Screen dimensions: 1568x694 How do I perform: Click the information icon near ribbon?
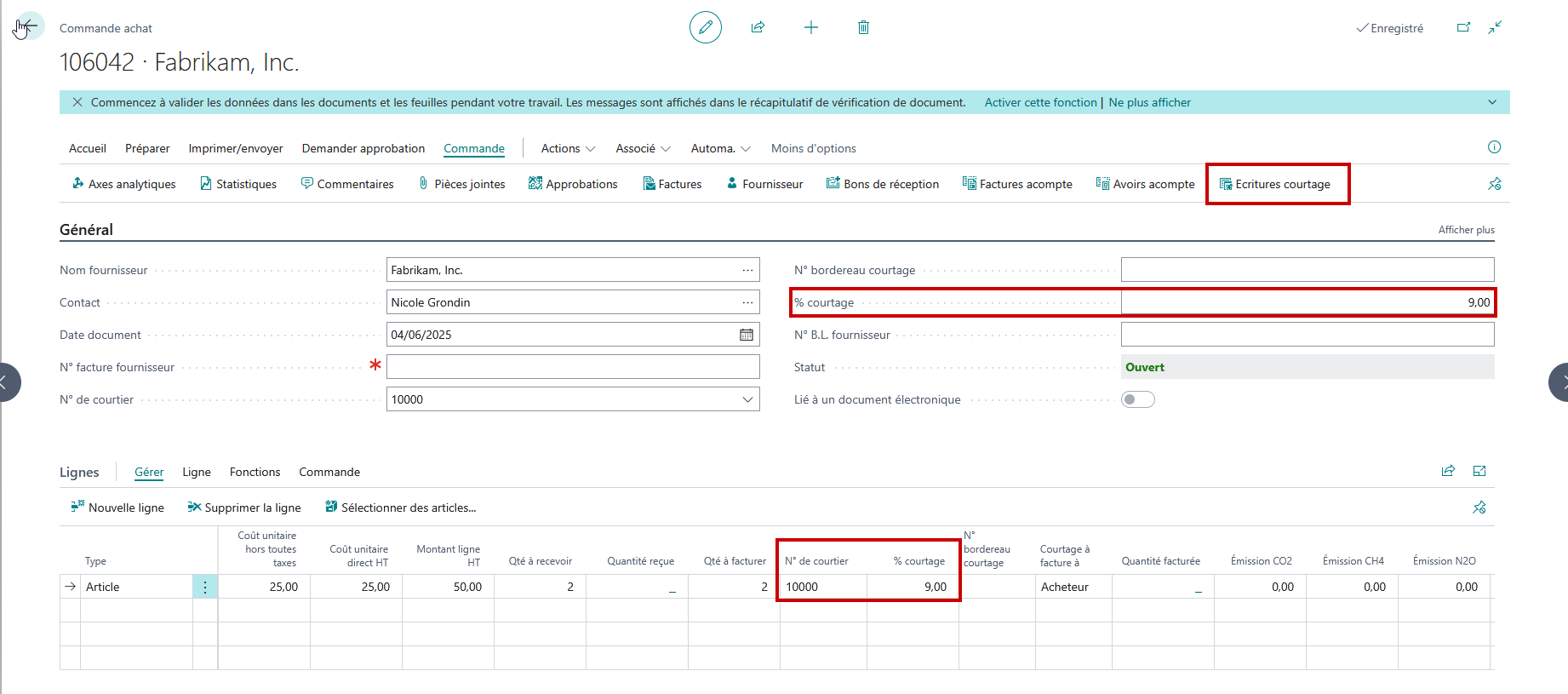click(1494, 147)
